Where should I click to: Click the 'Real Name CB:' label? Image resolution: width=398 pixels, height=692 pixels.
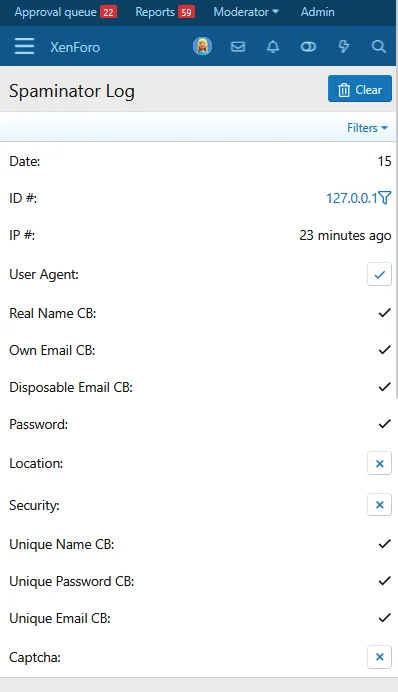(53, 313)
